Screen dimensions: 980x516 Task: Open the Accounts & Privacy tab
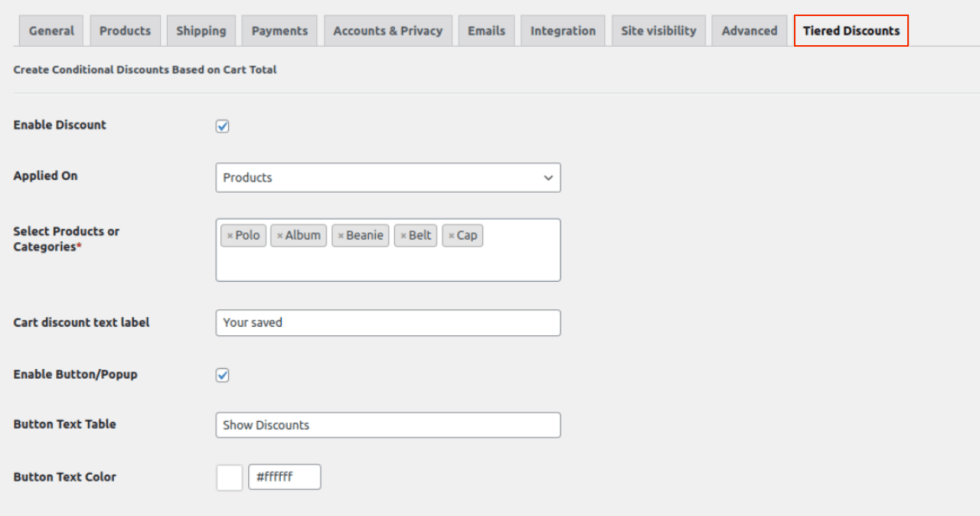click(x=388, y=31)
